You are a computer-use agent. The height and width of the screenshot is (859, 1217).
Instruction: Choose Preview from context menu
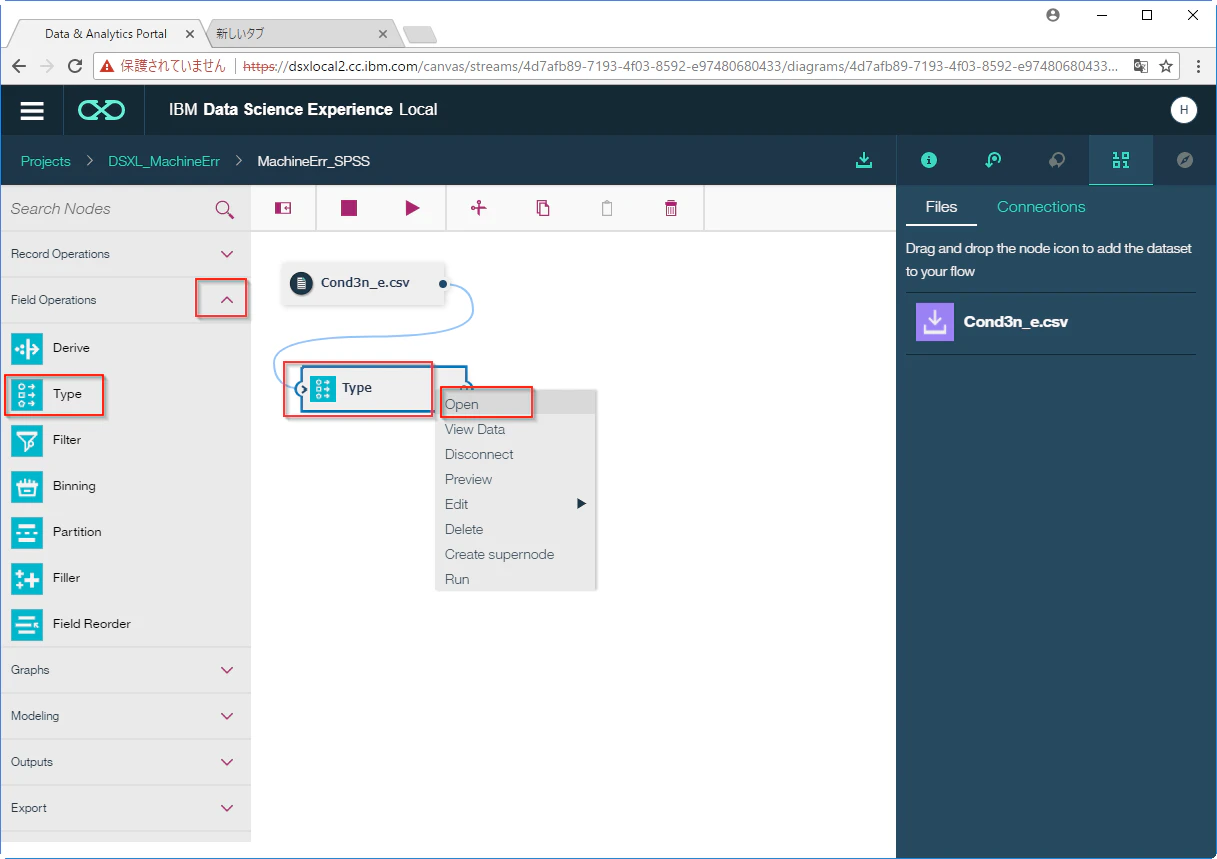(x=516, y=479)
